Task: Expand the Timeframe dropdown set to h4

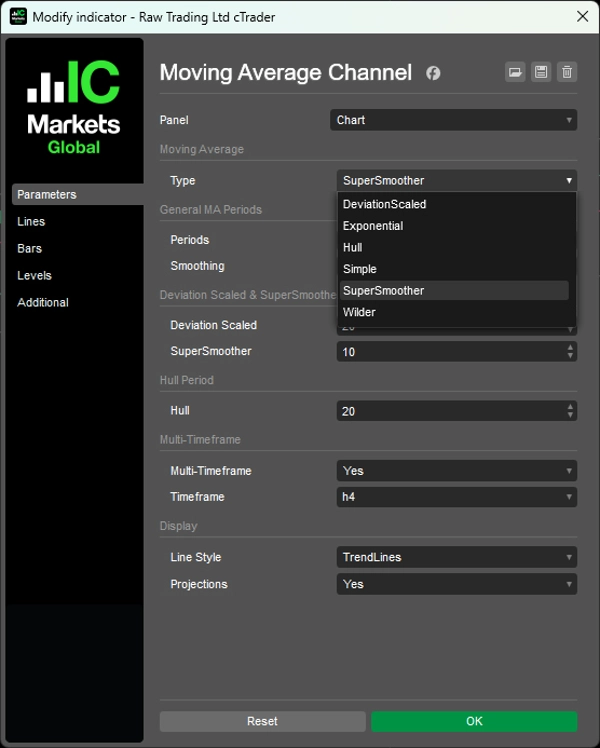Action: click(457, 497)
